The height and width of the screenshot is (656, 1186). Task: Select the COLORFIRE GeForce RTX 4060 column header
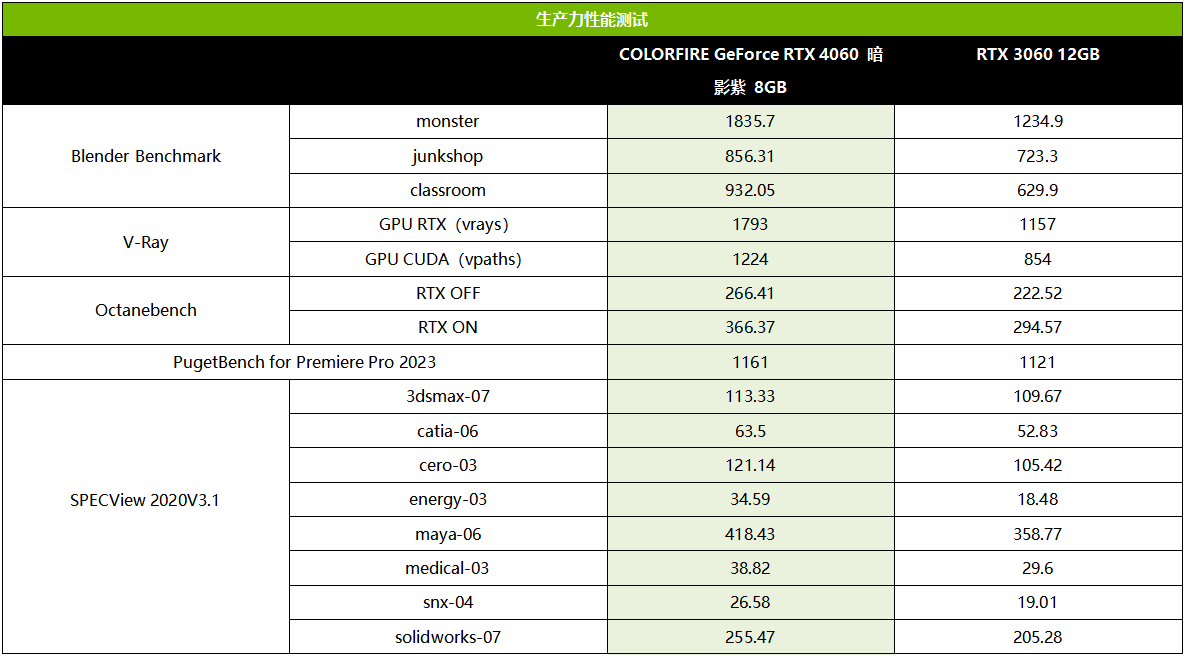pyautogui.click(x=750, y=70)
